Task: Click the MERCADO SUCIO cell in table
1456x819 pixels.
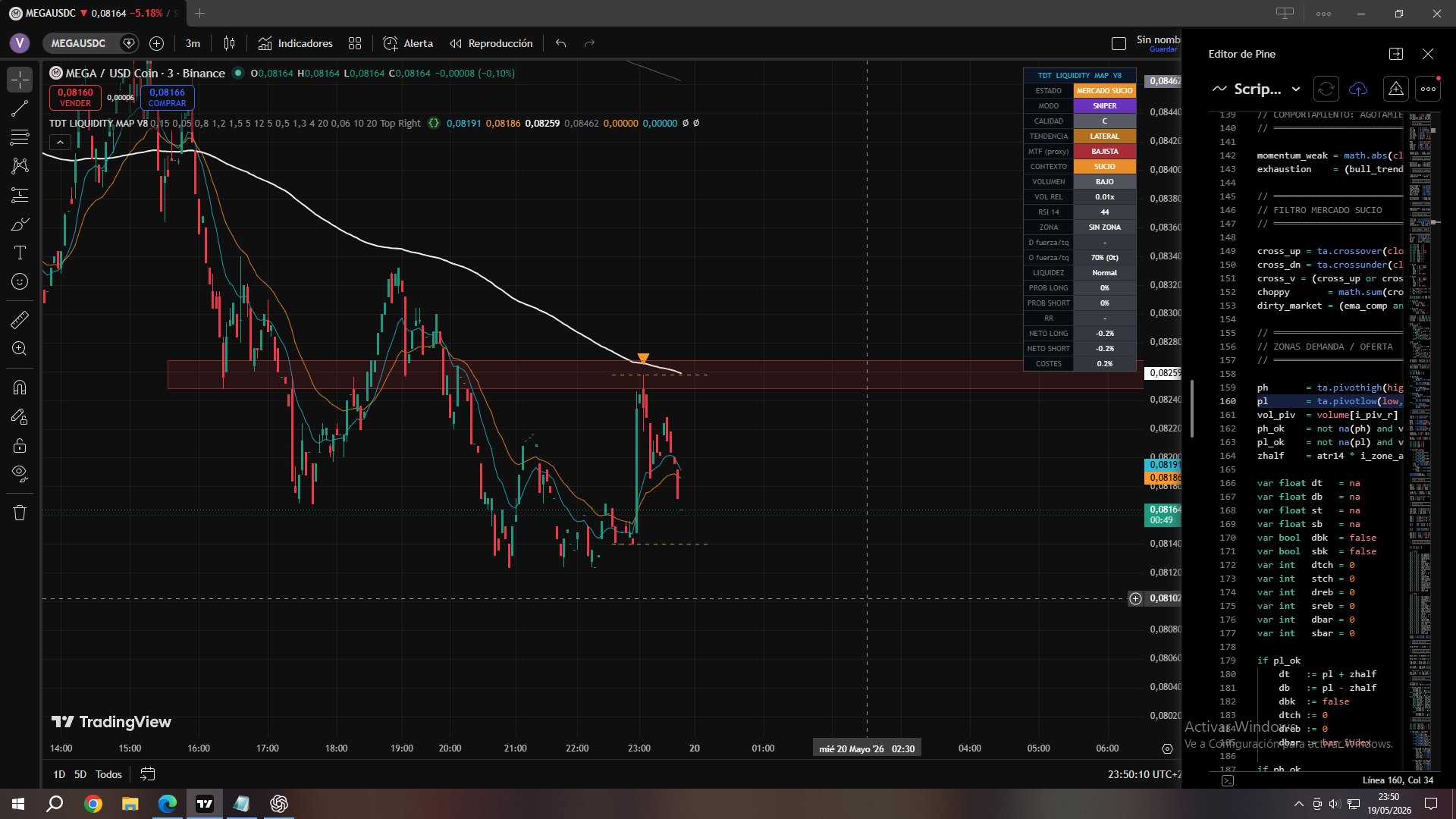Action: 1105,90
